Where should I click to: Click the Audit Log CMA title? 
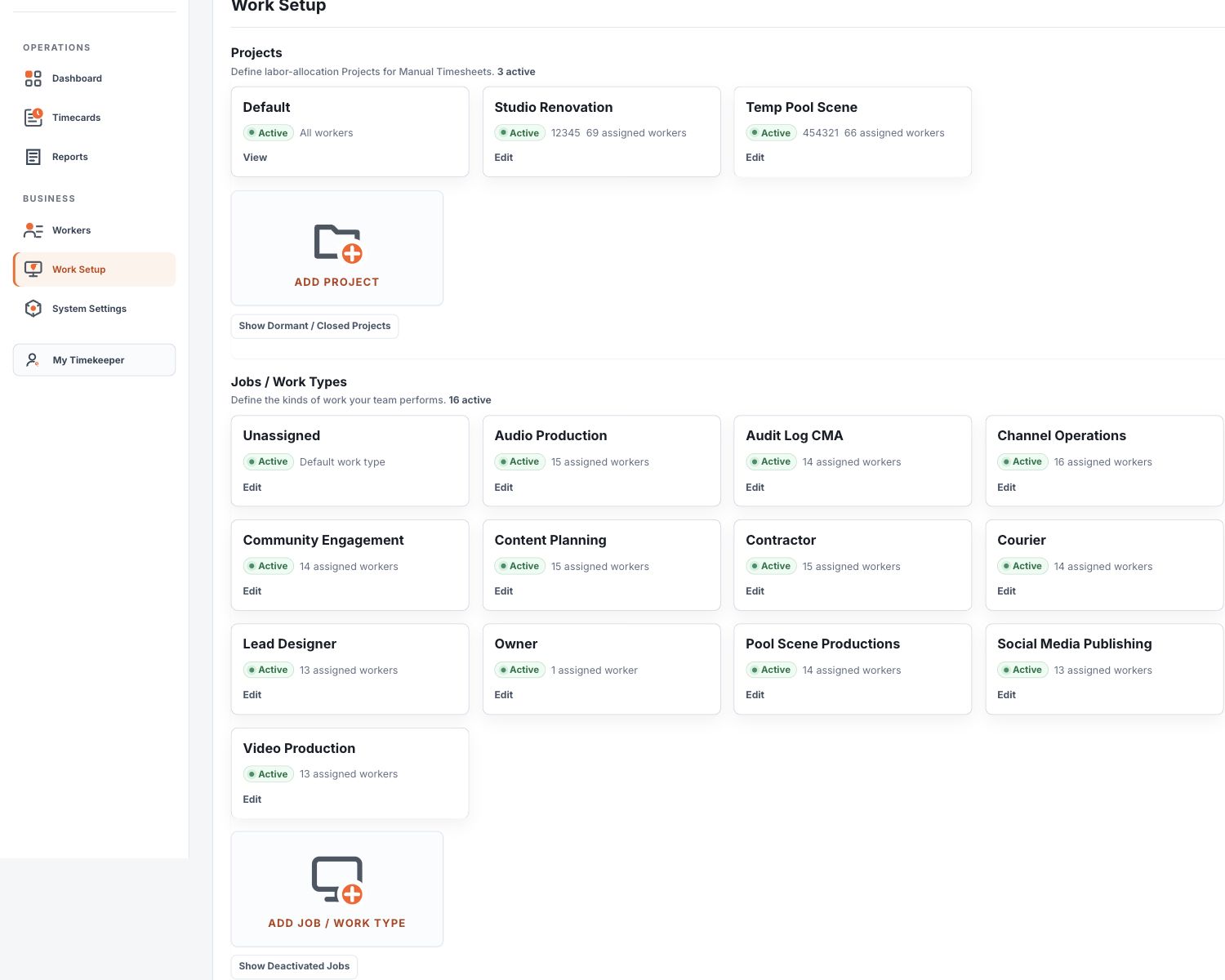point(794,435)
